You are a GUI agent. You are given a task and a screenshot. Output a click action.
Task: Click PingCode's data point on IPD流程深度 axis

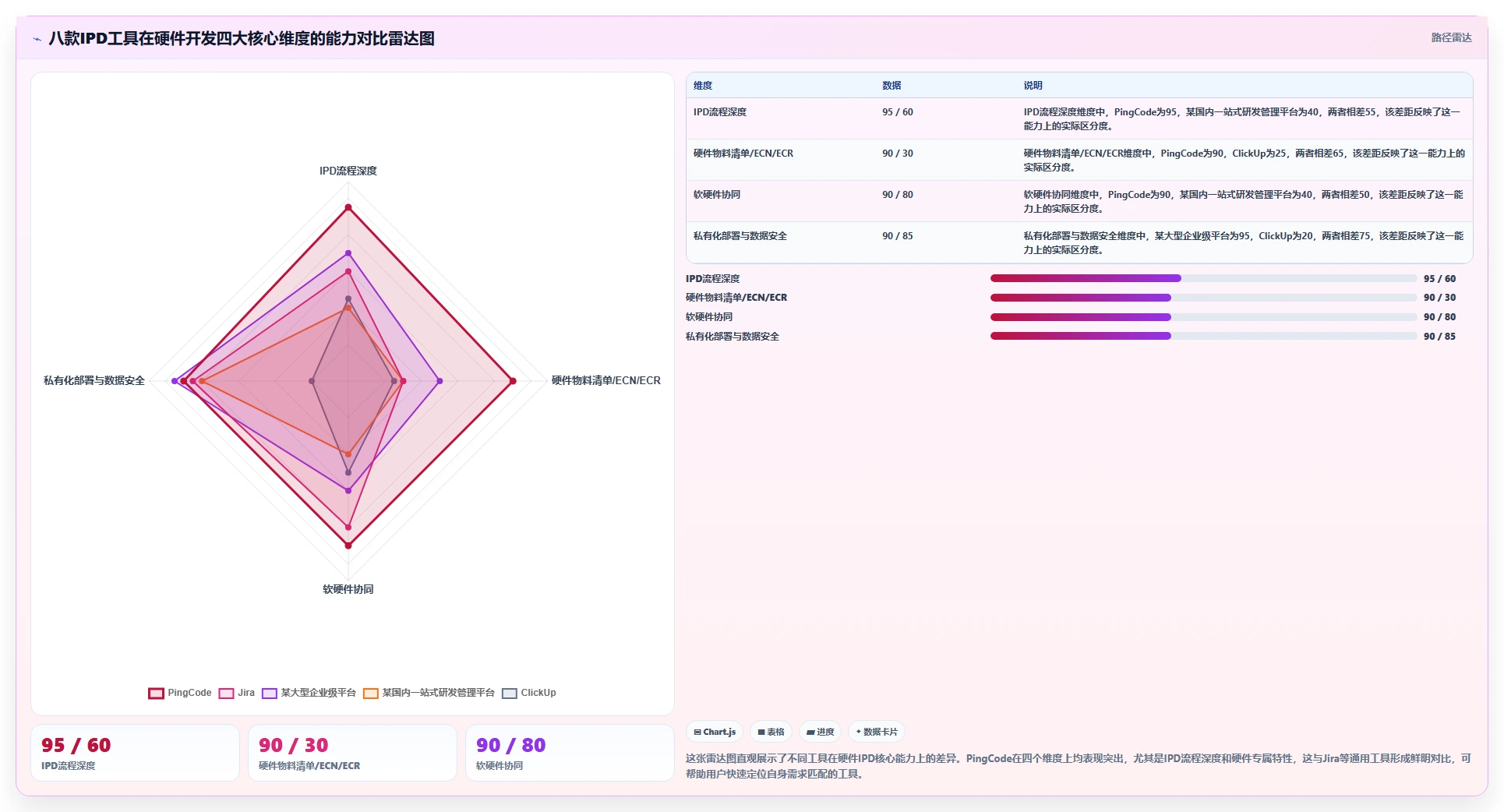(348, 207)
